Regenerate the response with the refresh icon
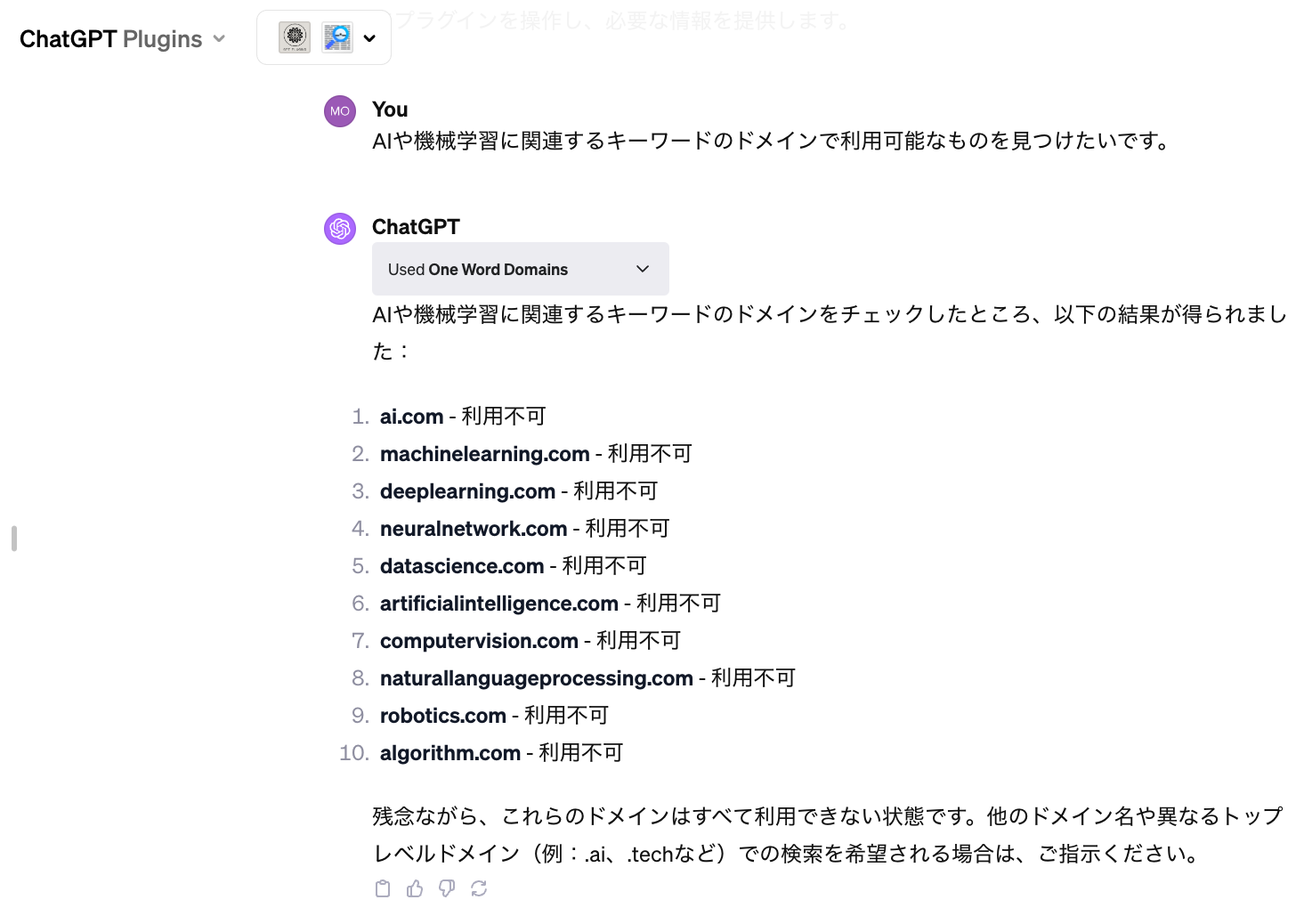 tap(479, 888)
